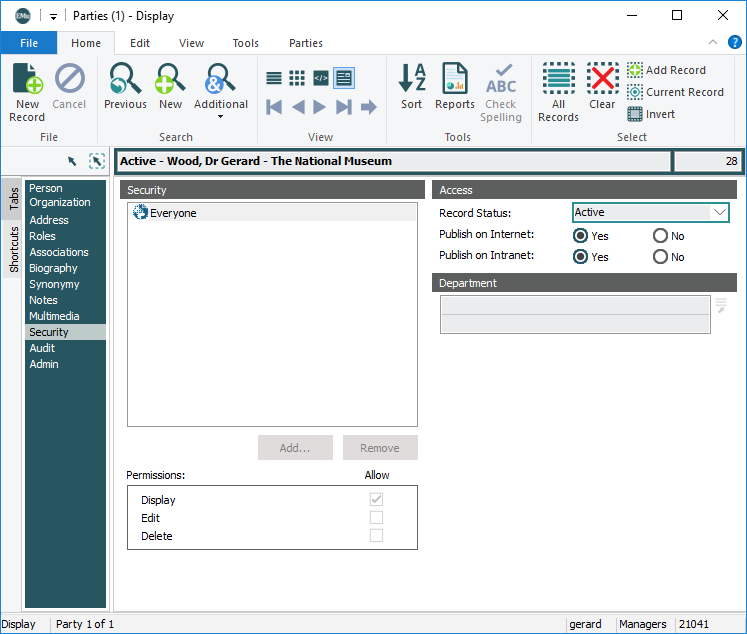Go to the next record arrow
This screenshot has height=634, width=747.
coord(320,107)
